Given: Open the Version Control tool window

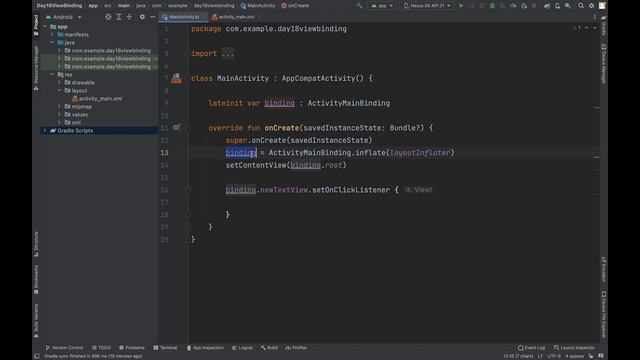Looking at the screenshot, I should [64, 348].
